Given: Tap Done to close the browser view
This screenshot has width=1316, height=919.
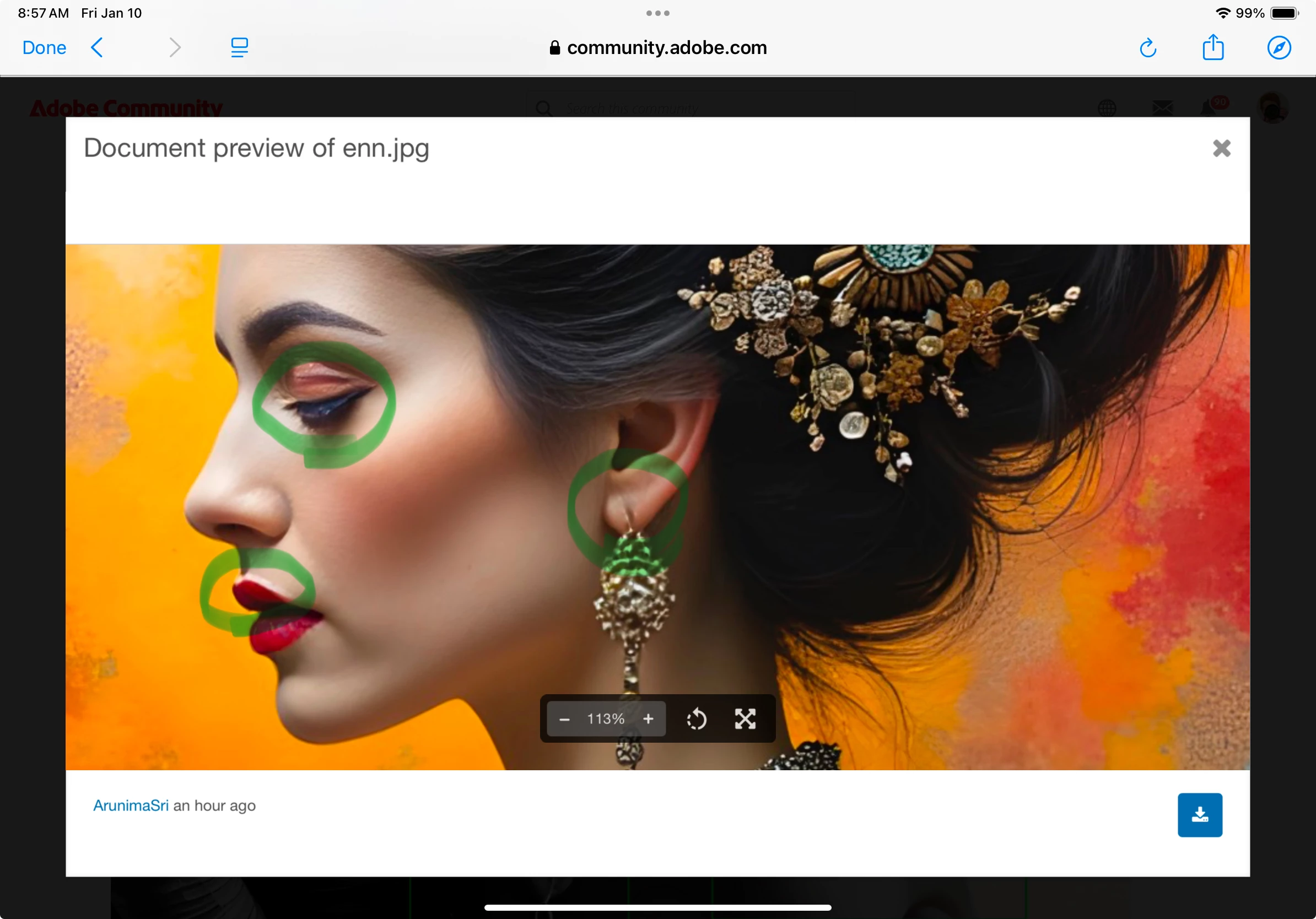Looking at the screenshot, I should (44, 47).
